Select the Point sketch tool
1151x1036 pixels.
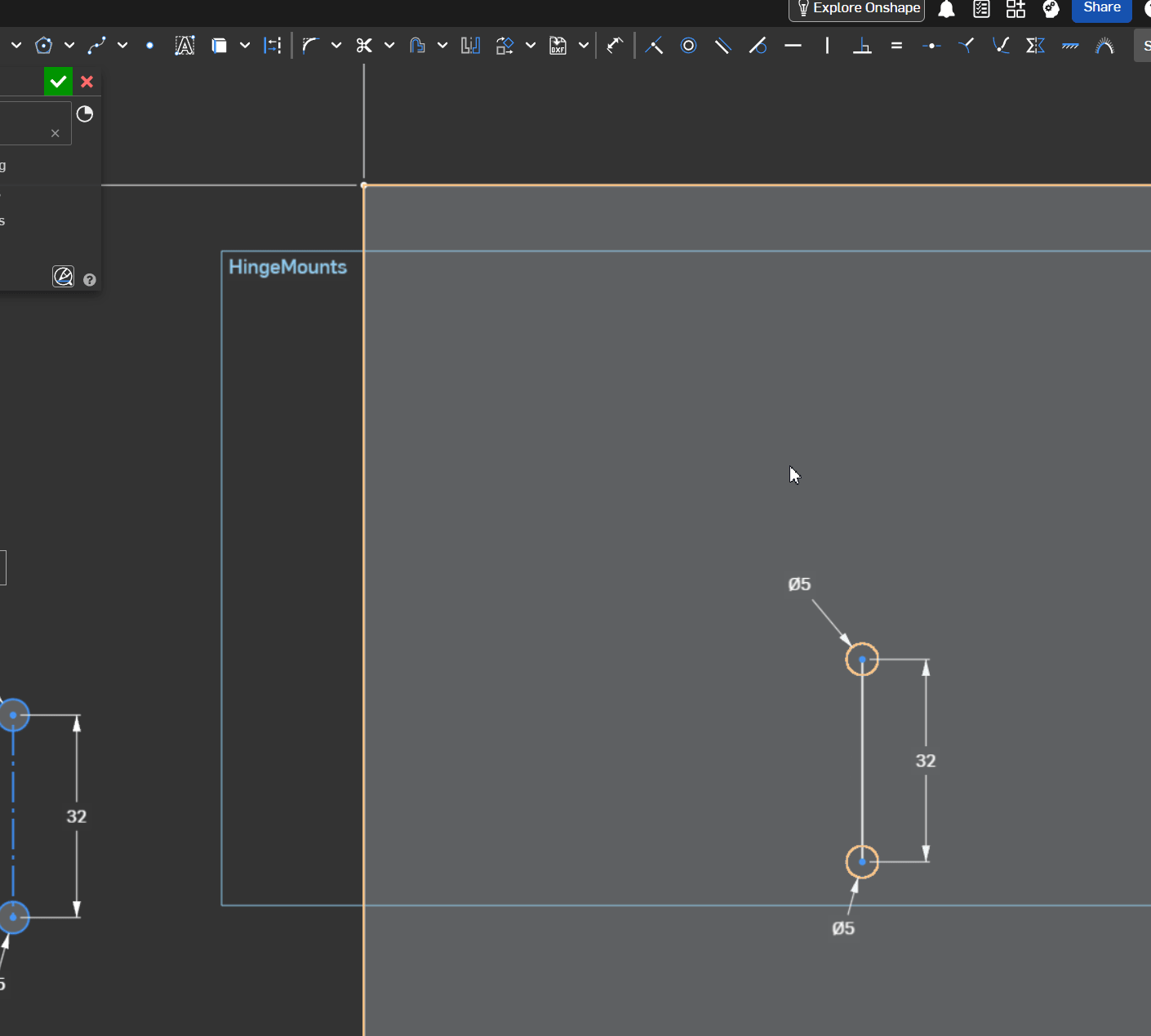(x=149, y=46)
